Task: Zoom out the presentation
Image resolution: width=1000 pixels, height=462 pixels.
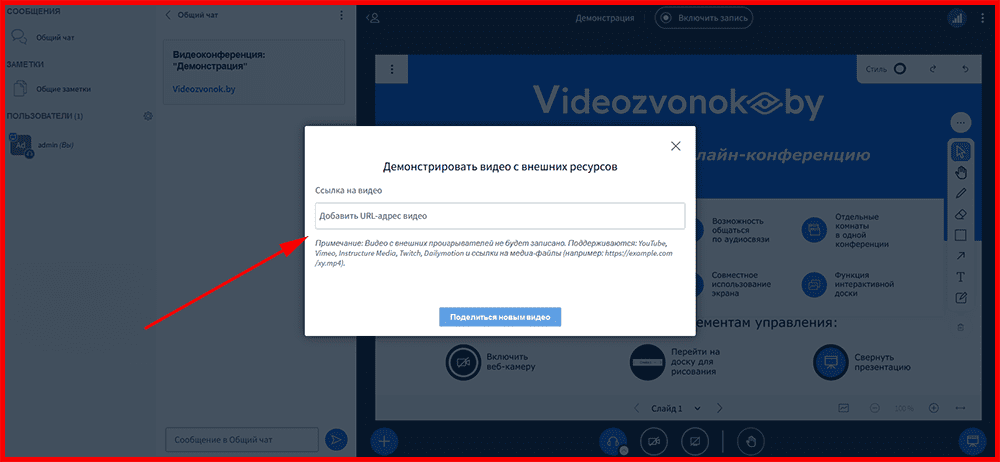Action: [874, 408]
